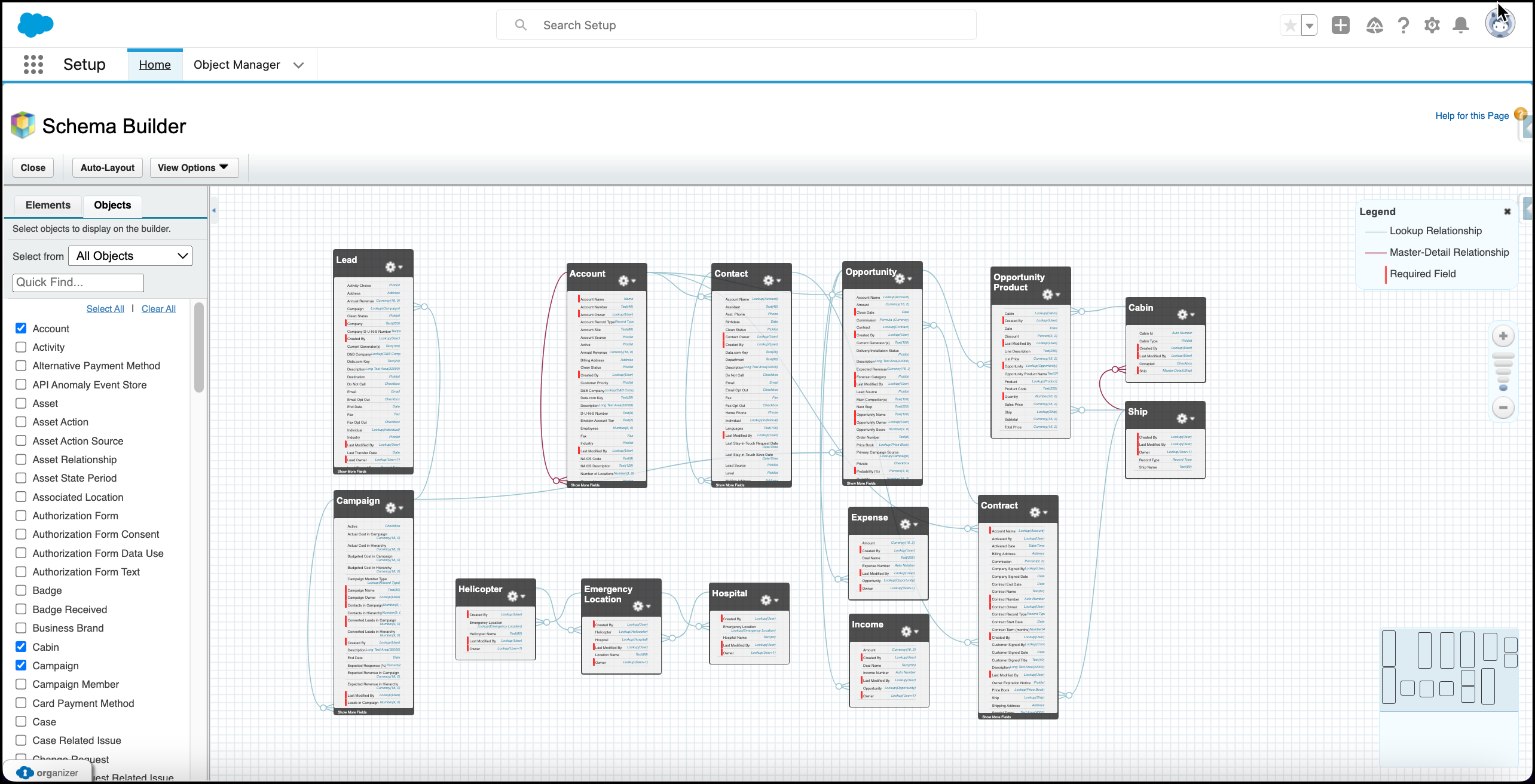
Task: Open the gear menu on the Hospital object
Action: click(769, 600)
